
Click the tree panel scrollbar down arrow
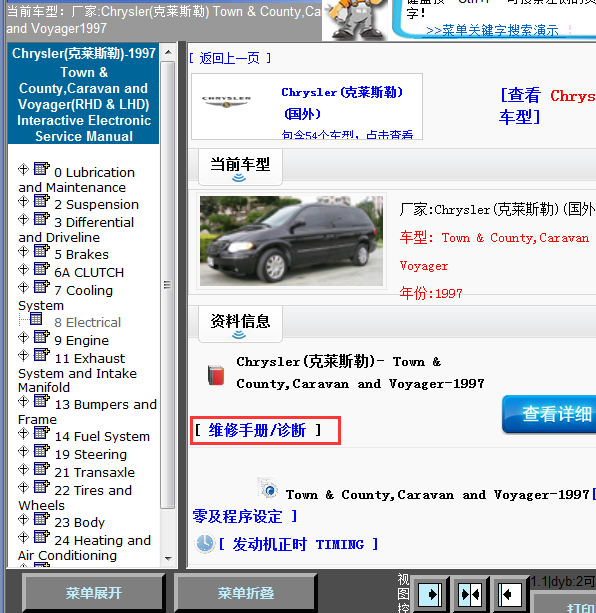[168, 558]
